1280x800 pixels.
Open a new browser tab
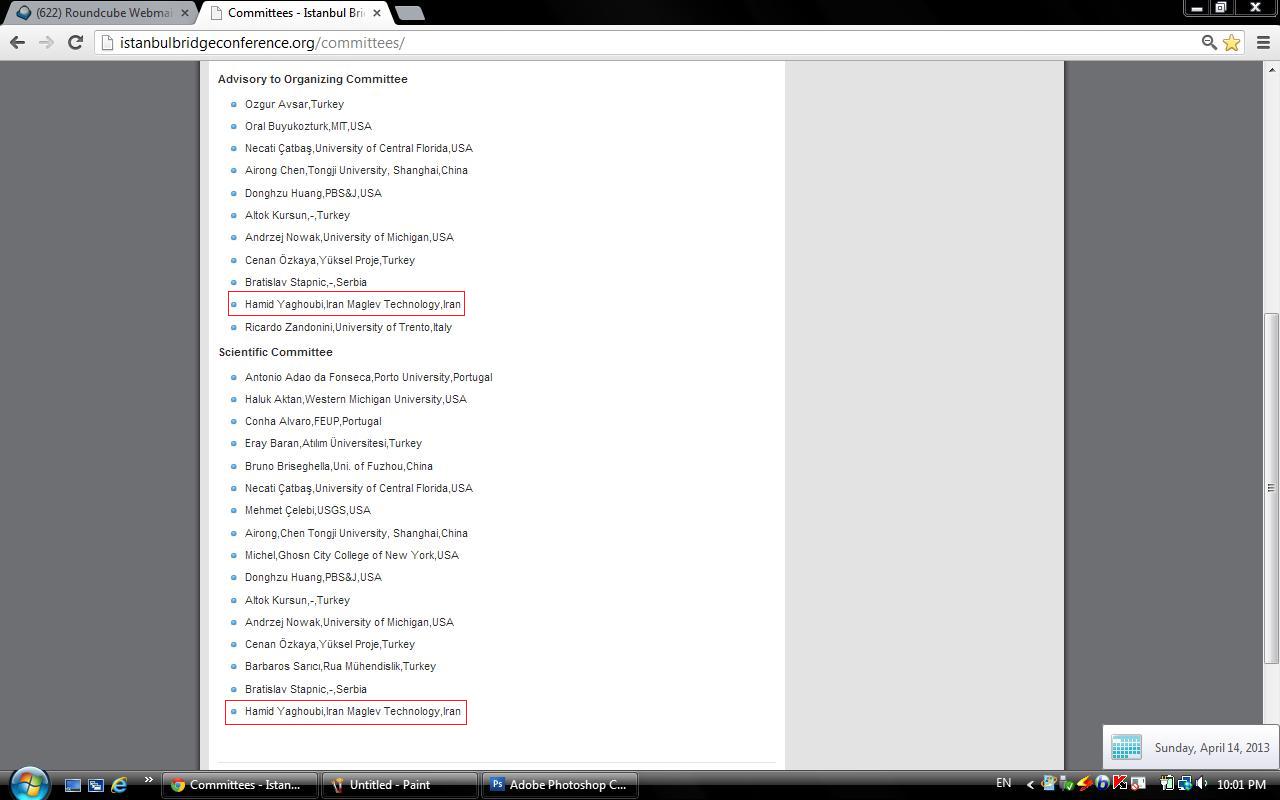pos(410,13)
